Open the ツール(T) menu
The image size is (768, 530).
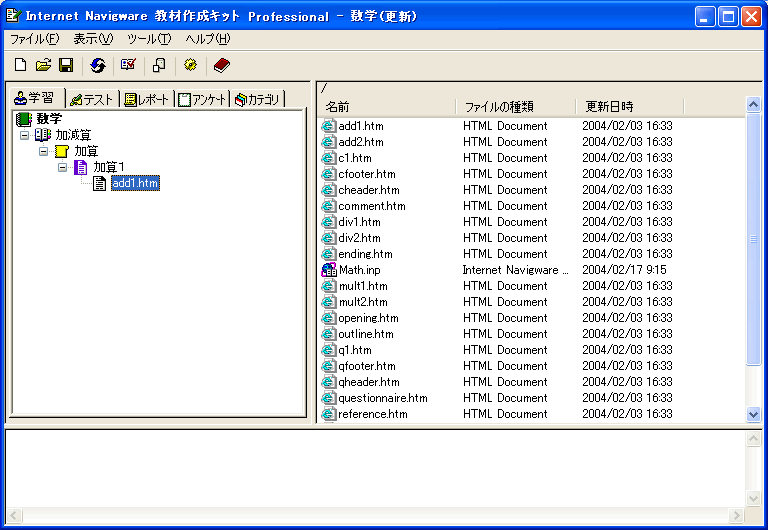149,39
